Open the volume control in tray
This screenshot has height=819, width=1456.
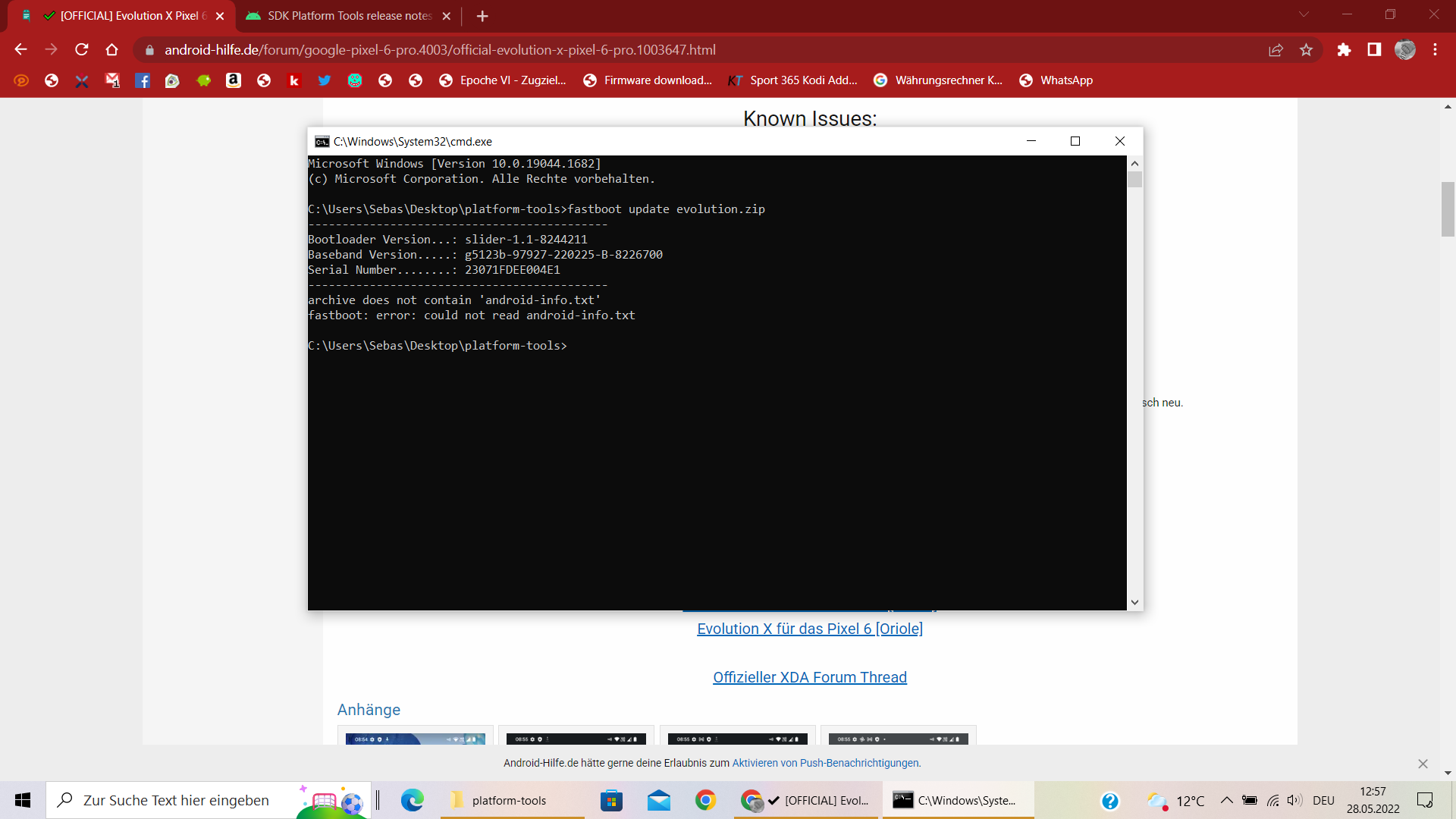tap(1294, 800)
